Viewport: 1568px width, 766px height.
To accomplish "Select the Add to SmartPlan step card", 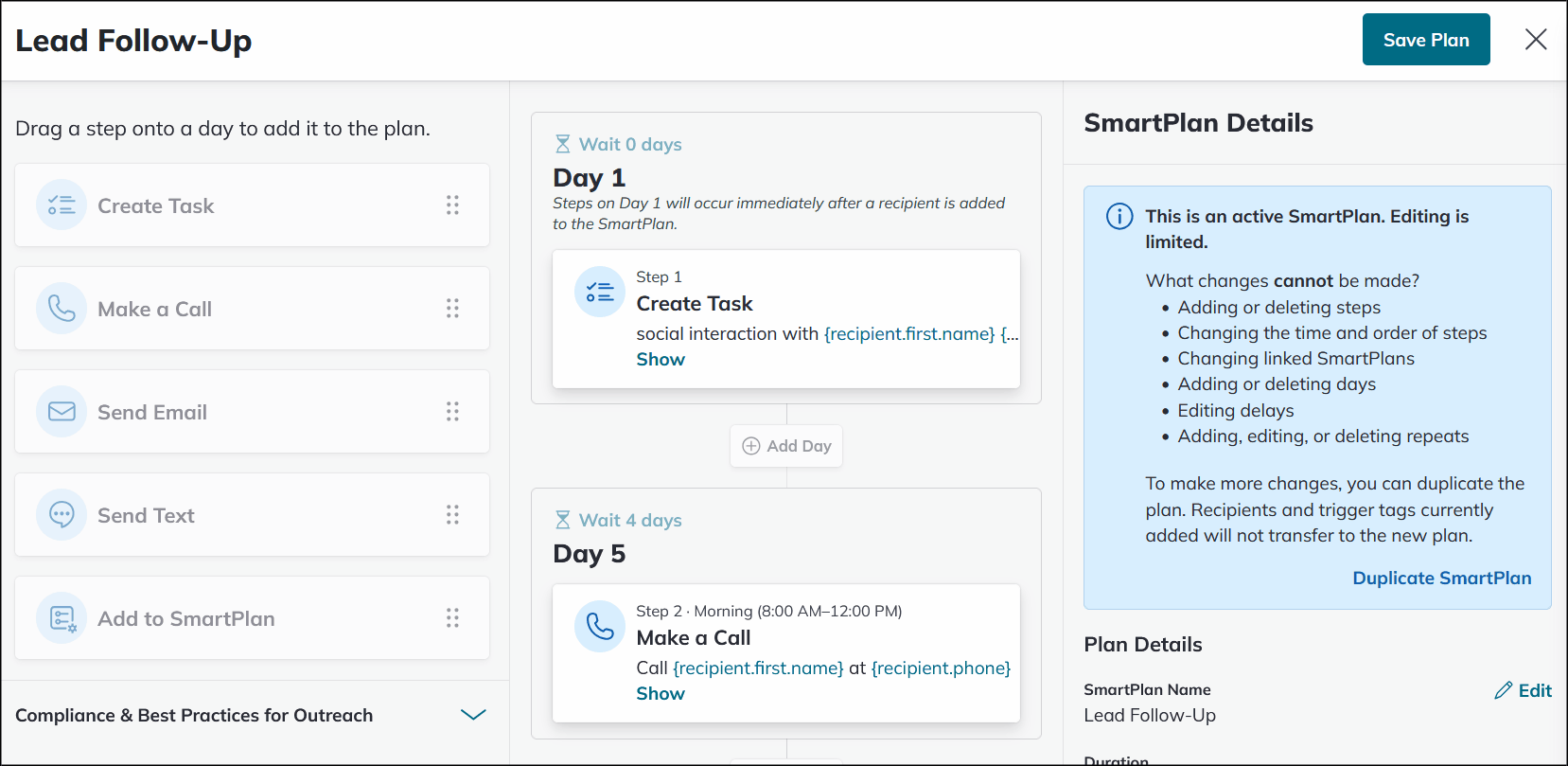I will [252, 618].
